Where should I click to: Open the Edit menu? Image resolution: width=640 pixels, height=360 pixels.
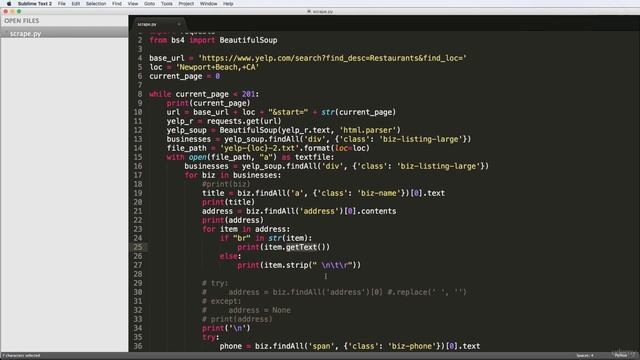[x=76, y=4]
